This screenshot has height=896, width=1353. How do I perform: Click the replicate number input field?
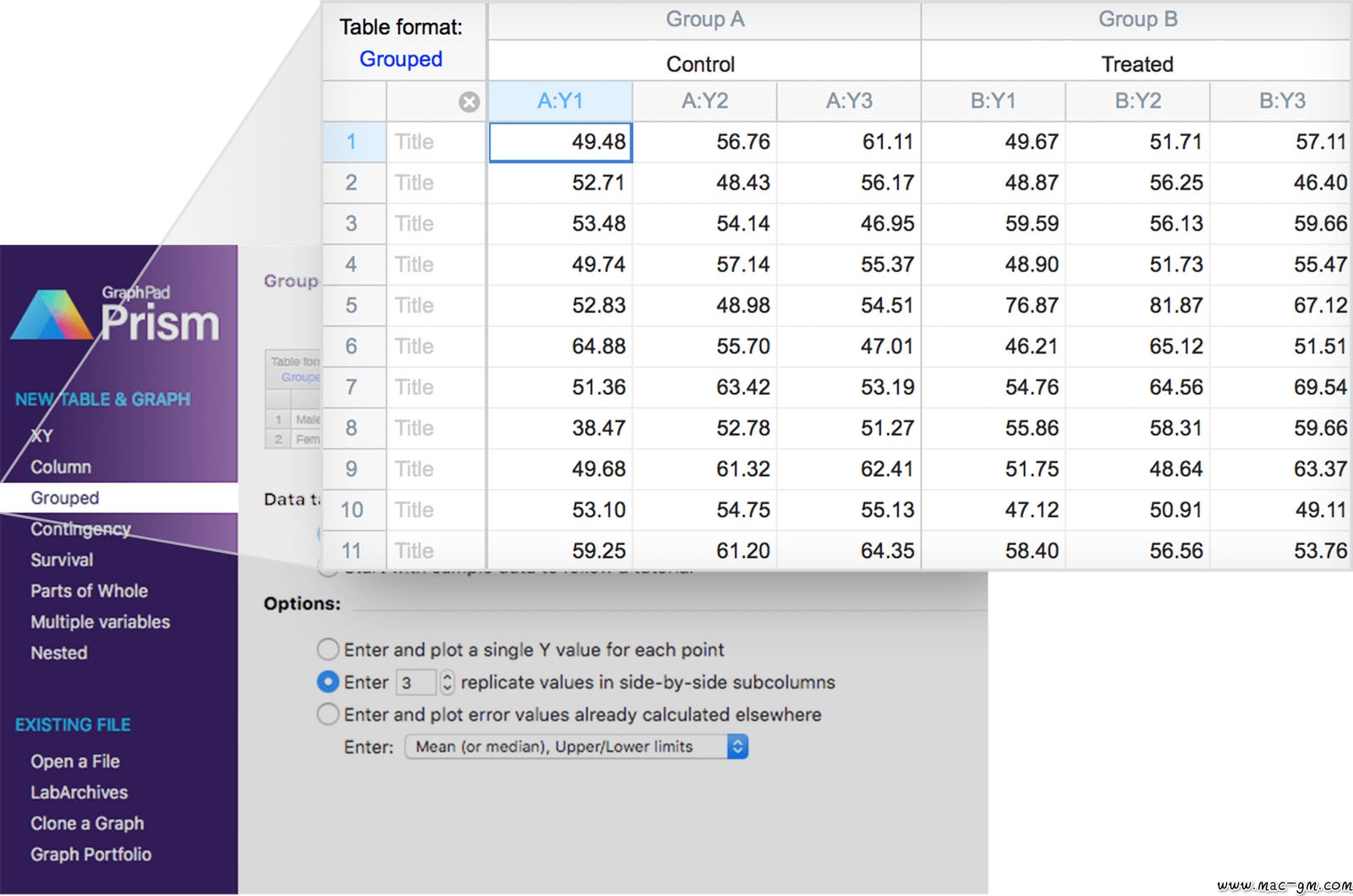pyautogui.click(x=416, y=682)
